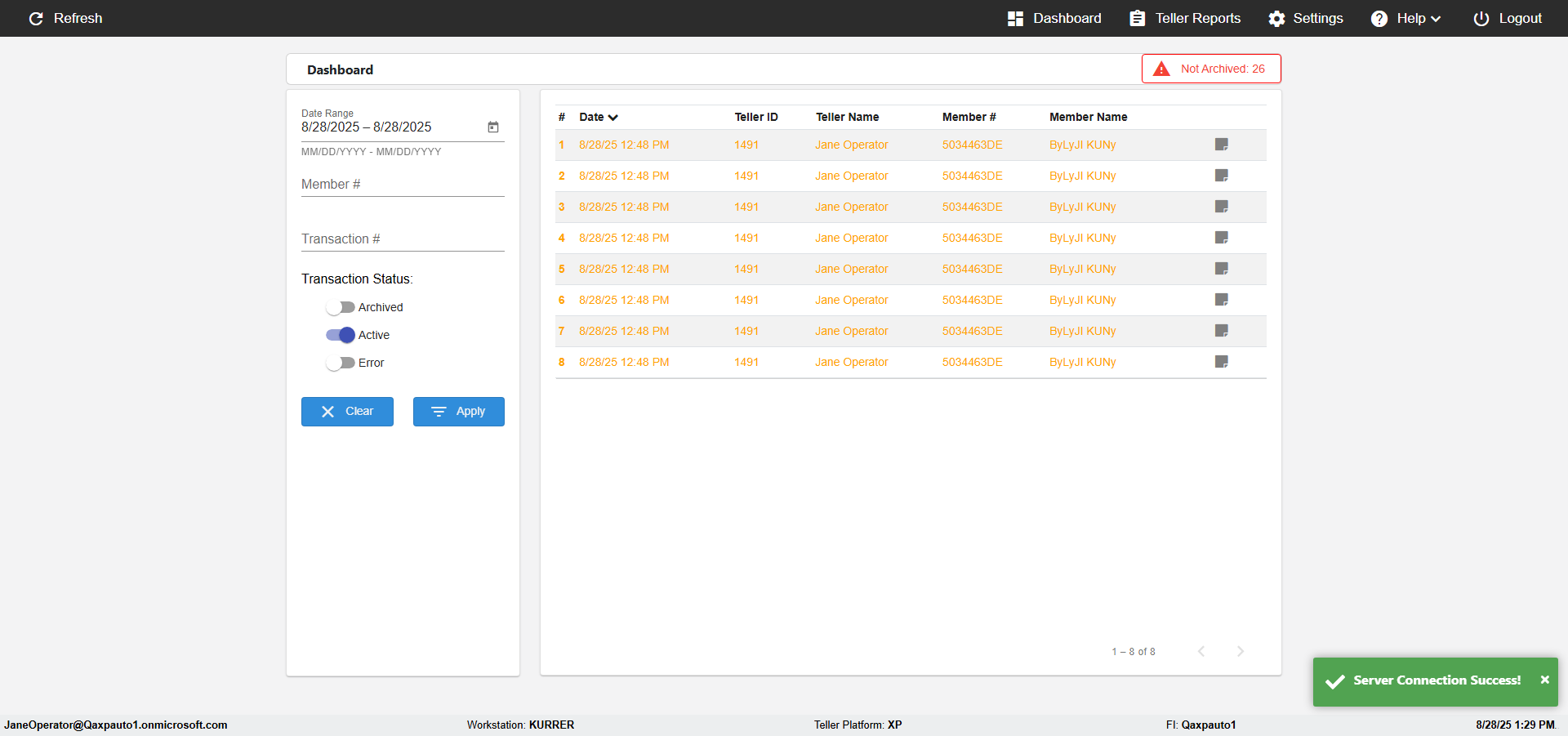1568x736 pixels.
Task: Enable the Archived status toggle
Action: (x=340, y=307)
